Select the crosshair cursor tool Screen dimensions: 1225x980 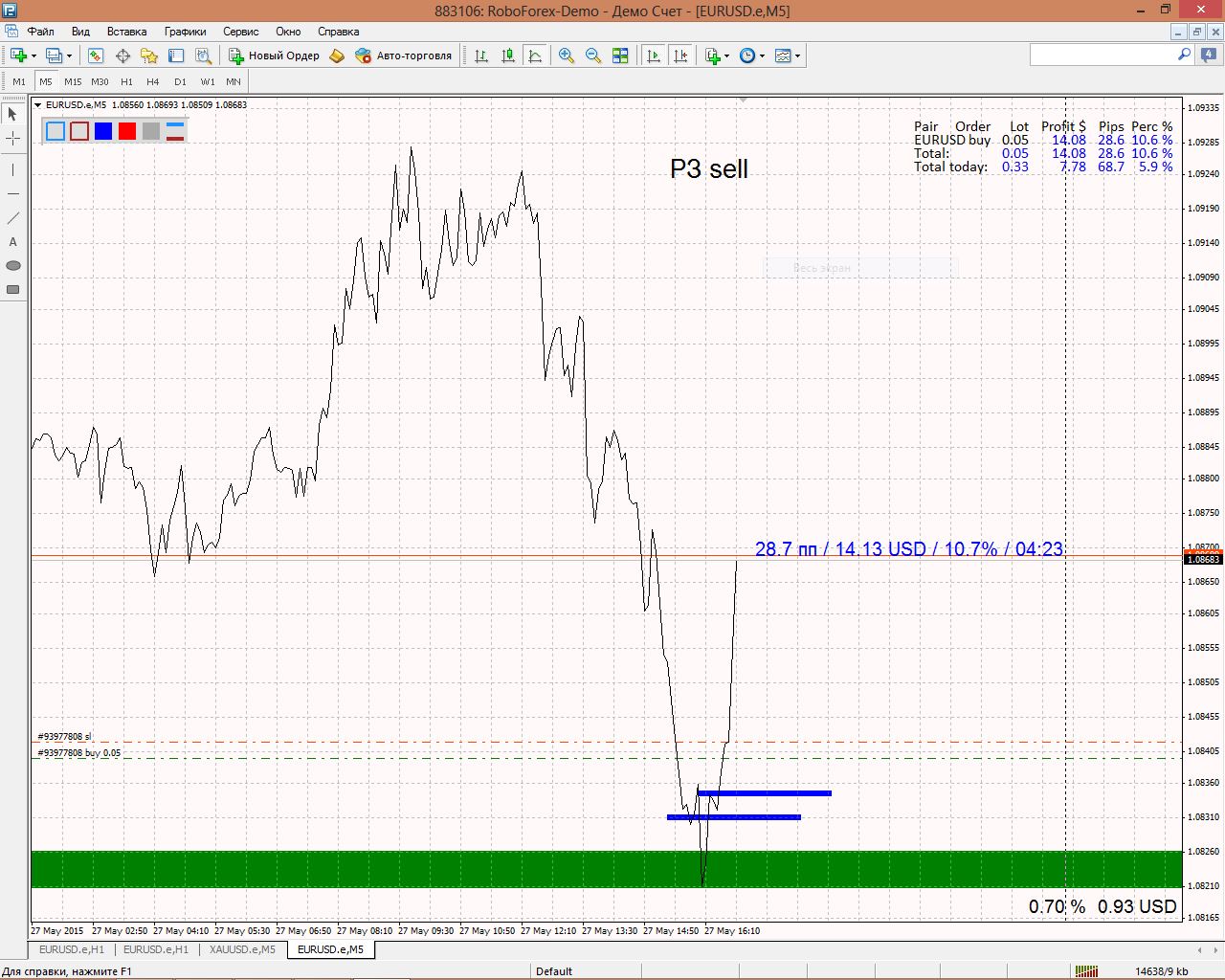[13, 139]
